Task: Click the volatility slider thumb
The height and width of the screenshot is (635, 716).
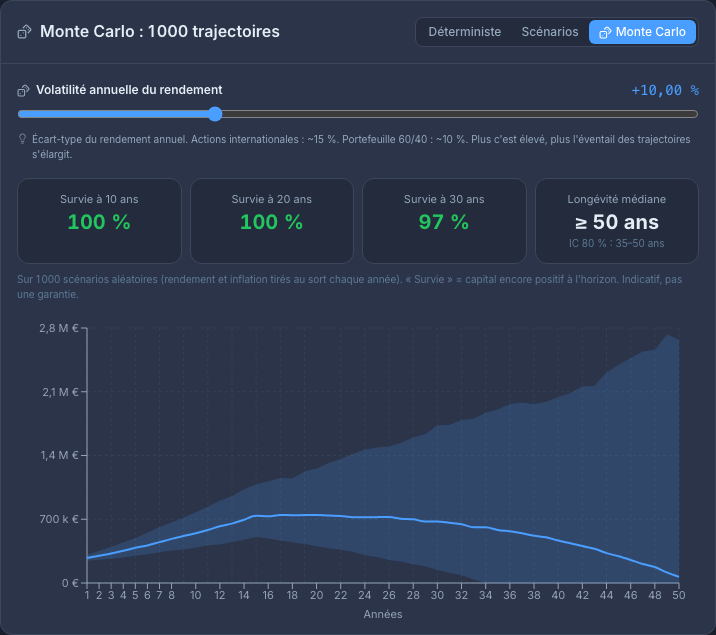Action: pos(215,114)
